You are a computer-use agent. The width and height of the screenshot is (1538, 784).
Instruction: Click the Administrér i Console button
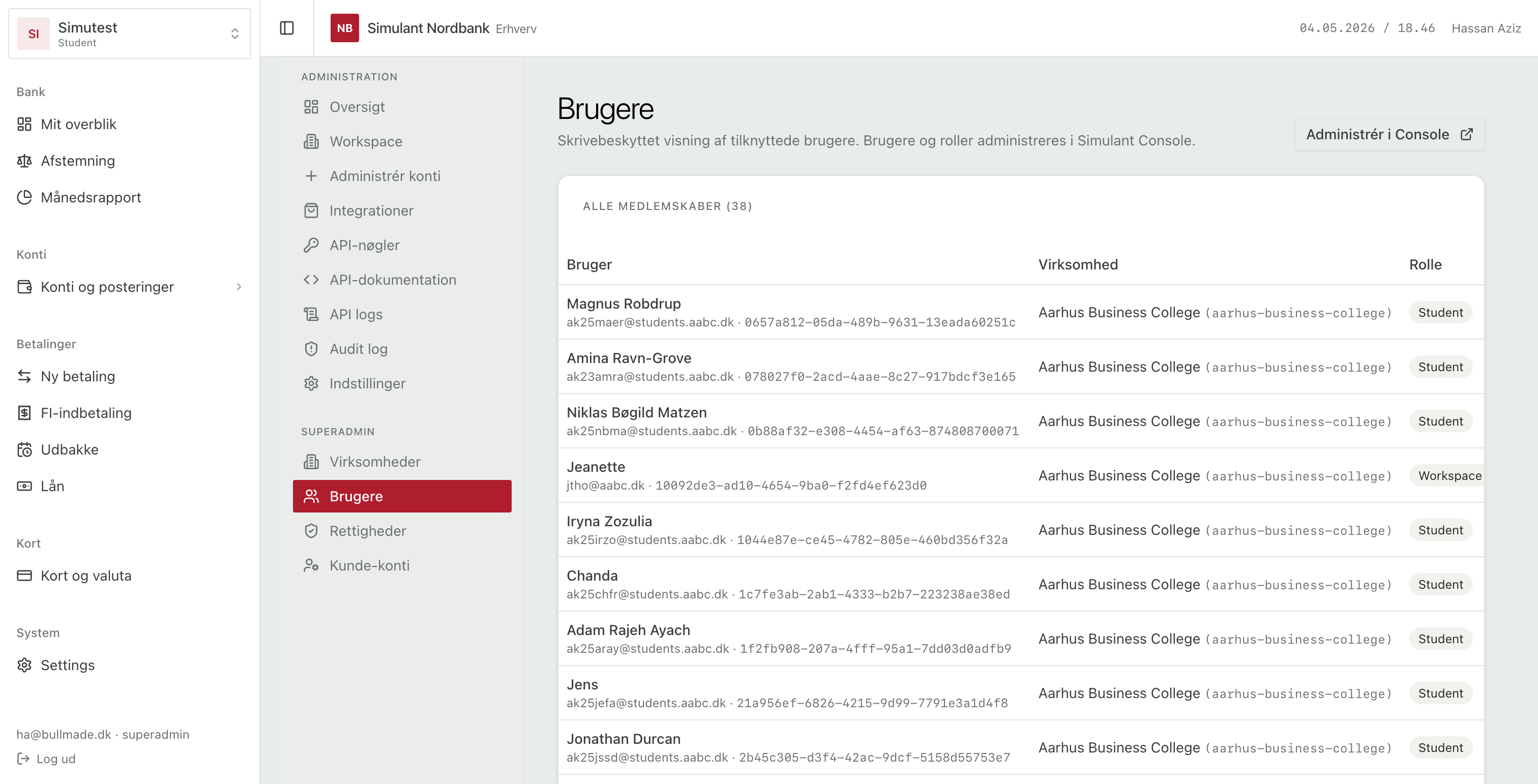coord(1389,134)
